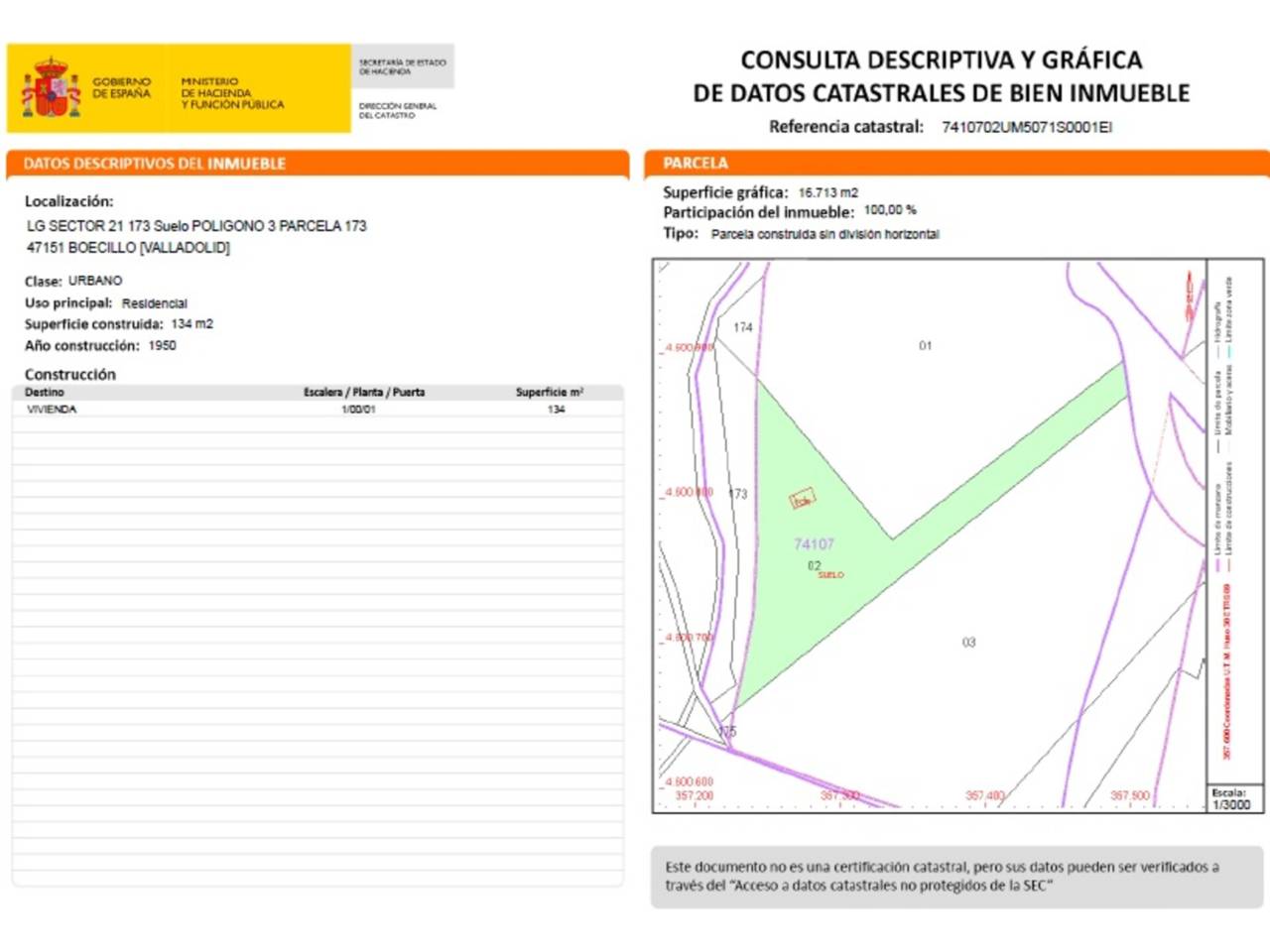Click the orange 'PARCELA' header
Image resolution: width=1270 pixels, height=952 pixels.
(696, 163)
